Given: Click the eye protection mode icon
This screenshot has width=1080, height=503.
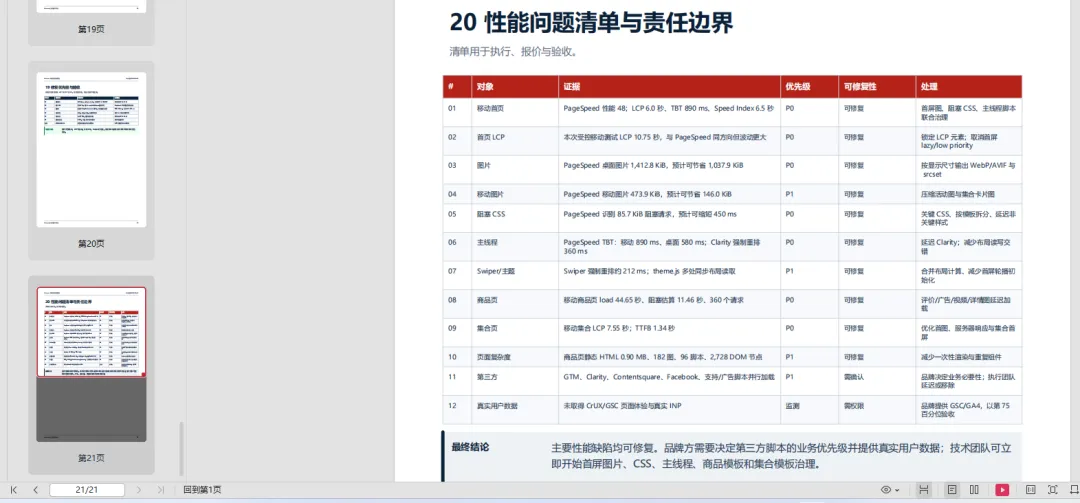Looking at the screenshot, I should (886, 490).
